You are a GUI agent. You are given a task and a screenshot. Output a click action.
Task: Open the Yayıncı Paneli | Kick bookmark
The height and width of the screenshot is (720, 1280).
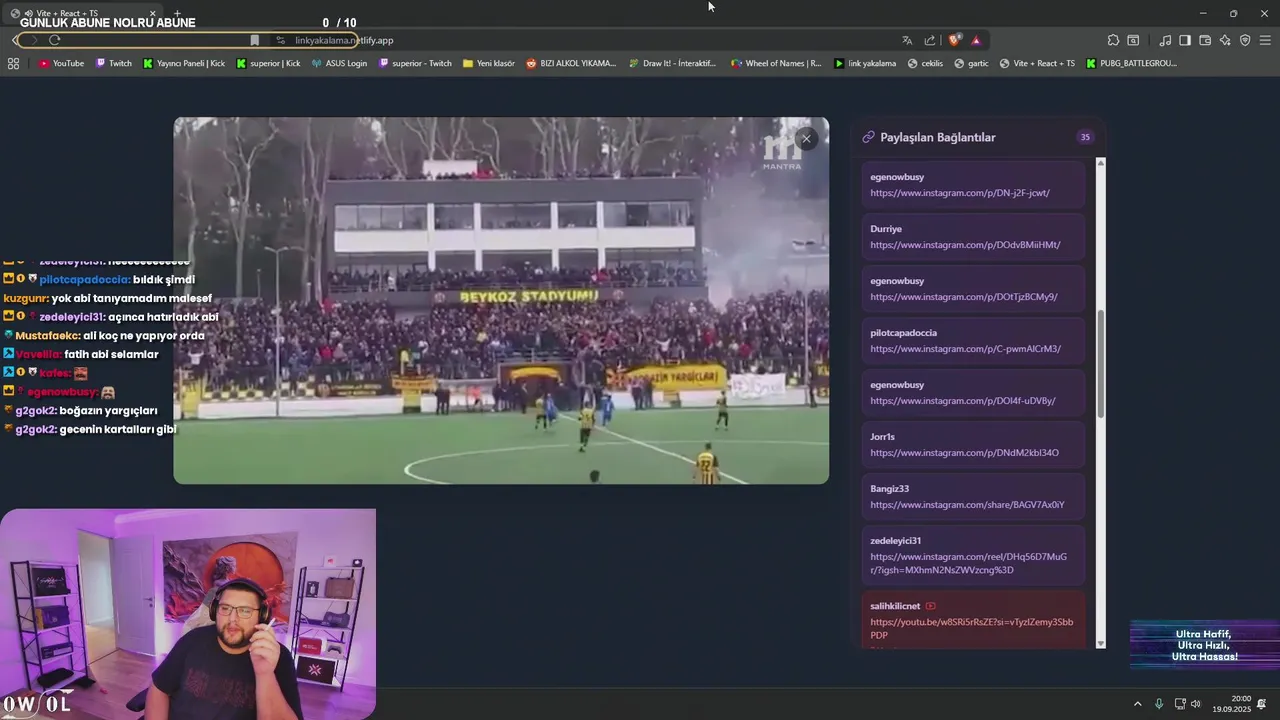[x=184, y=63]
